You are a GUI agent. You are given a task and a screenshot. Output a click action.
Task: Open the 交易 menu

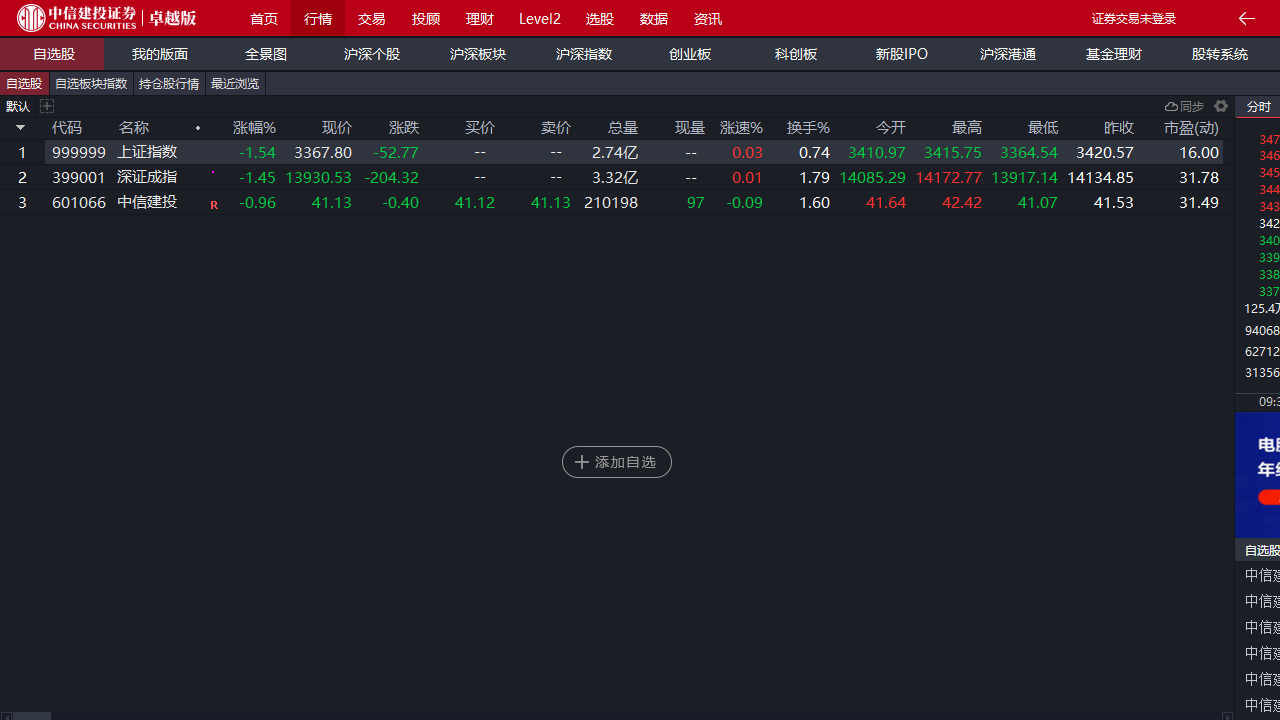371,19
